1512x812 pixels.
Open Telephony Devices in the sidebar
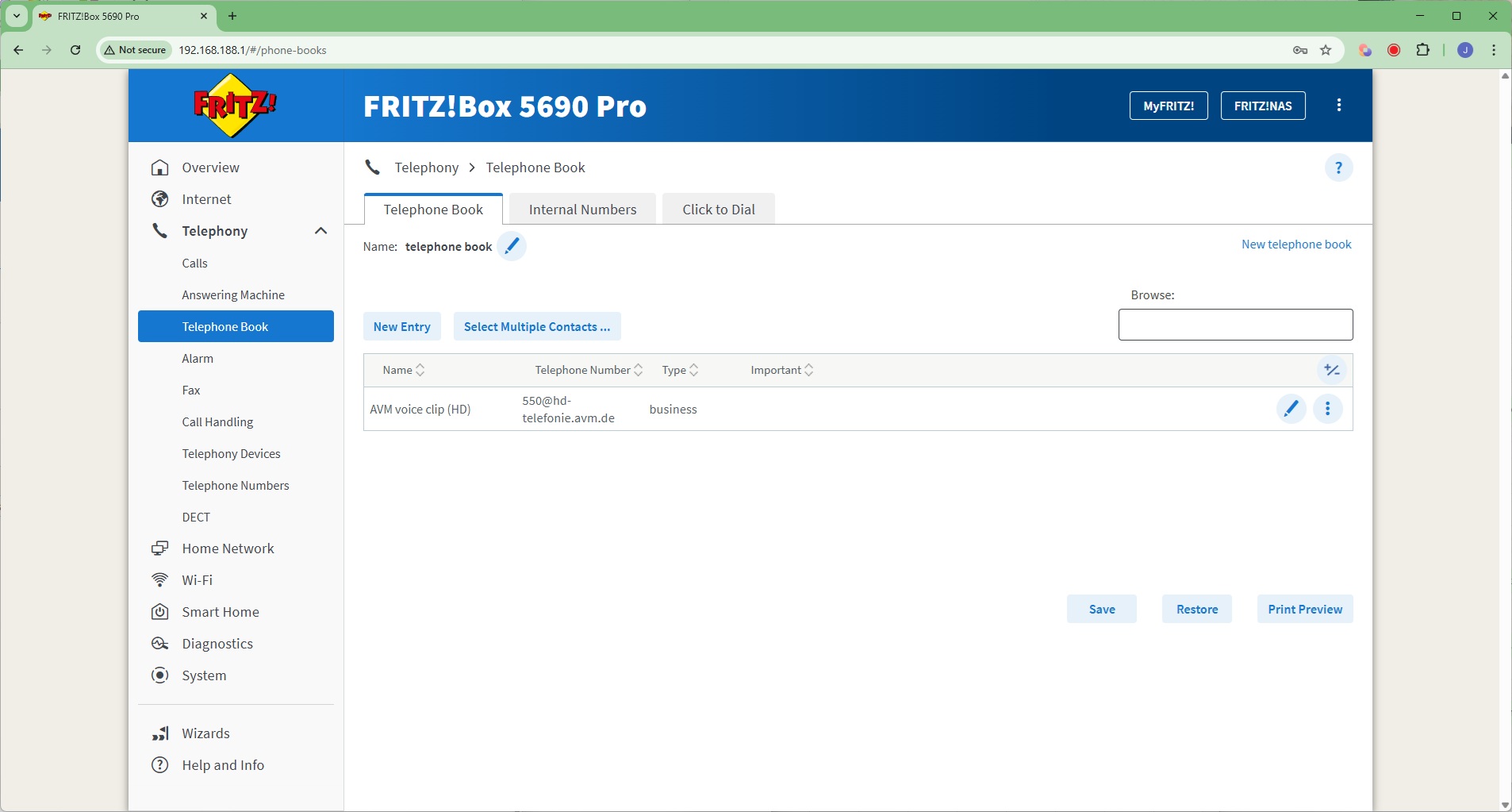tap(231, 453)
